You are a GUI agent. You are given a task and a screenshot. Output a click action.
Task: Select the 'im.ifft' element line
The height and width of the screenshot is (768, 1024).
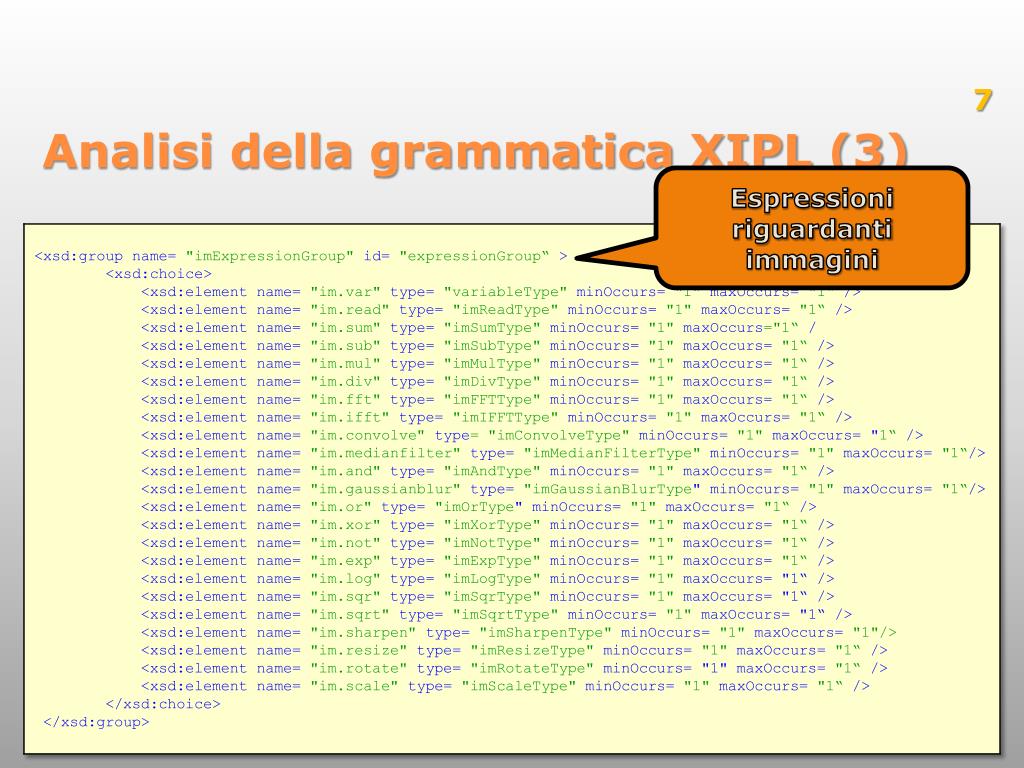(496, 417)
